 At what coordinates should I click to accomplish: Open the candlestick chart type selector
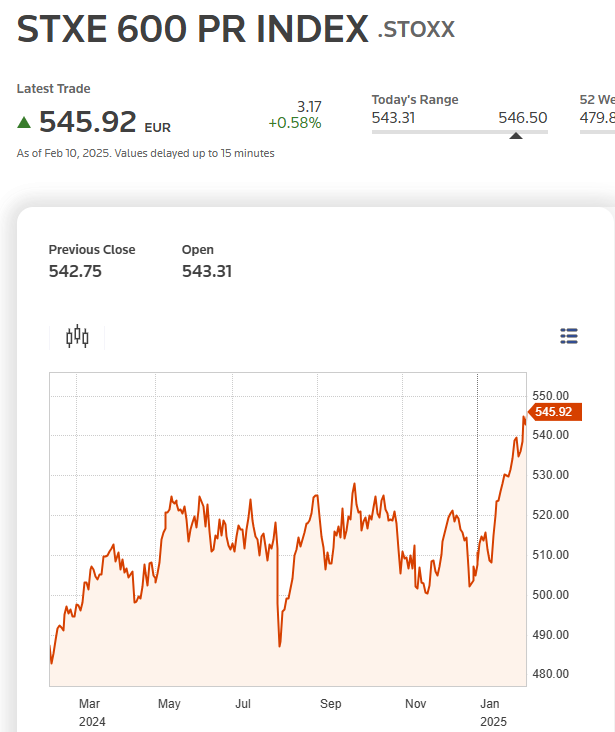(x=77, y=337)
